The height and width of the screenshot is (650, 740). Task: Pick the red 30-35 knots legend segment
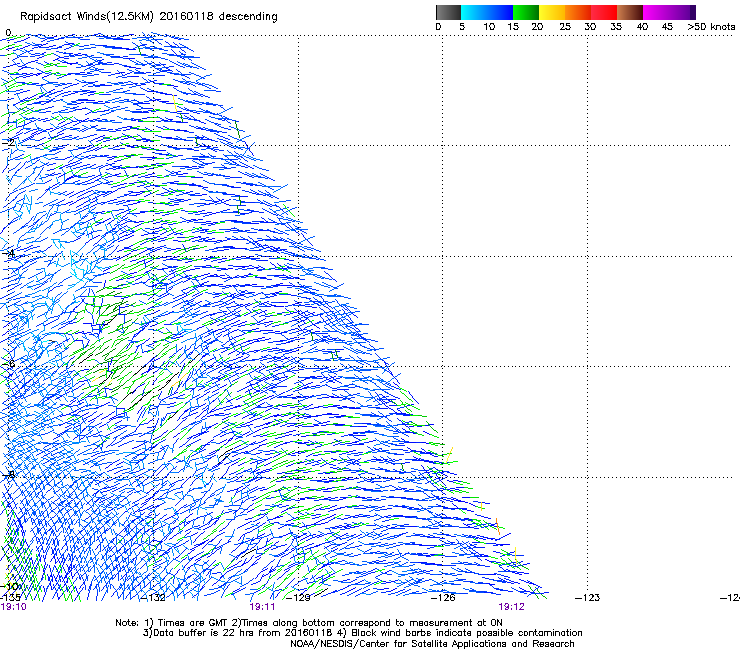[604, 12]
